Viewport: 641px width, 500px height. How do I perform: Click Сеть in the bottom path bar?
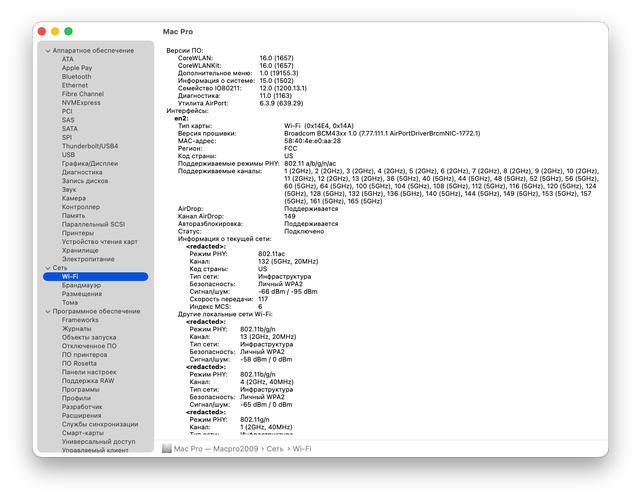[x=275, y=448]
